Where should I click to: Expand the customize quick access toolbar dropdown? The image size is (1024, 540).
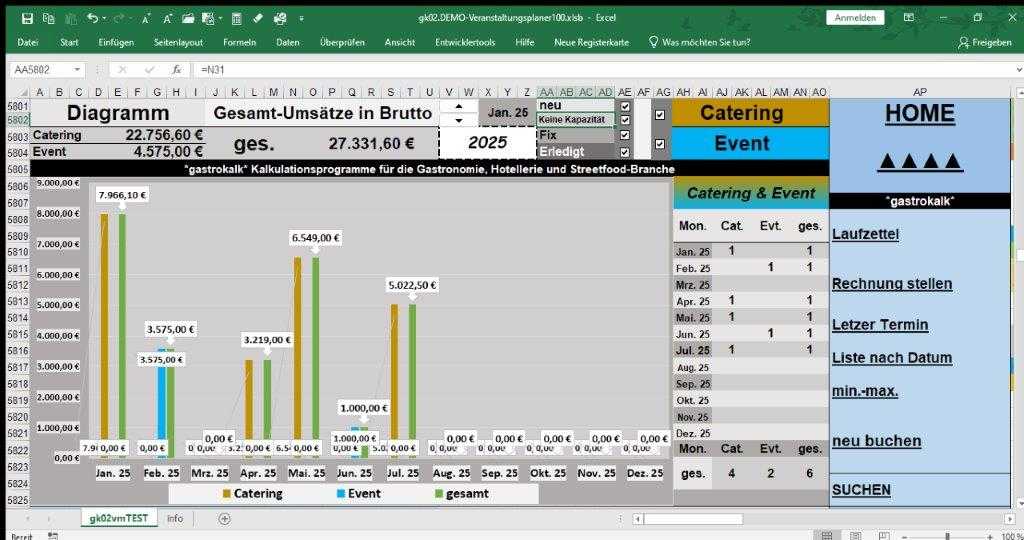(x=302, y=18)
